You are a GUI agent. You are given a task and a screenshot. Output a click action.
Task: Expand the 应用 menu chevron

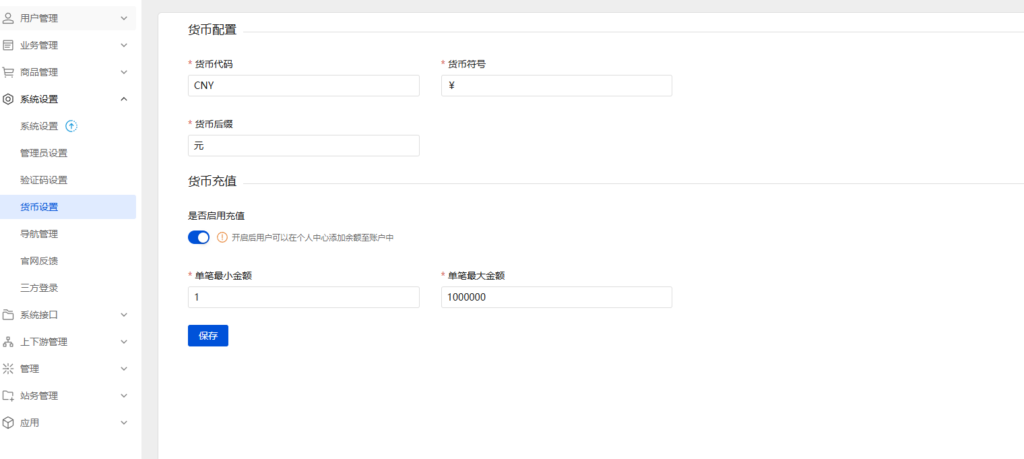click(124, 422)
